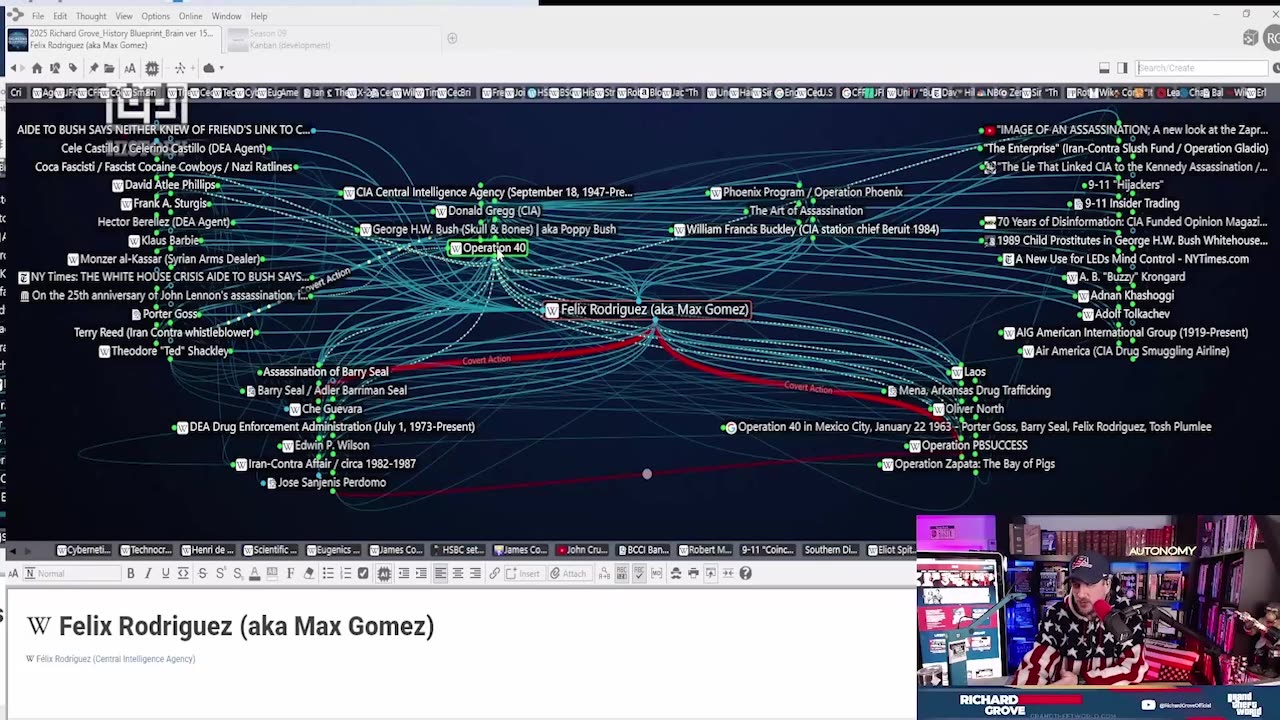
Task: Click the Insert button
Action: (x=523, y=573)
